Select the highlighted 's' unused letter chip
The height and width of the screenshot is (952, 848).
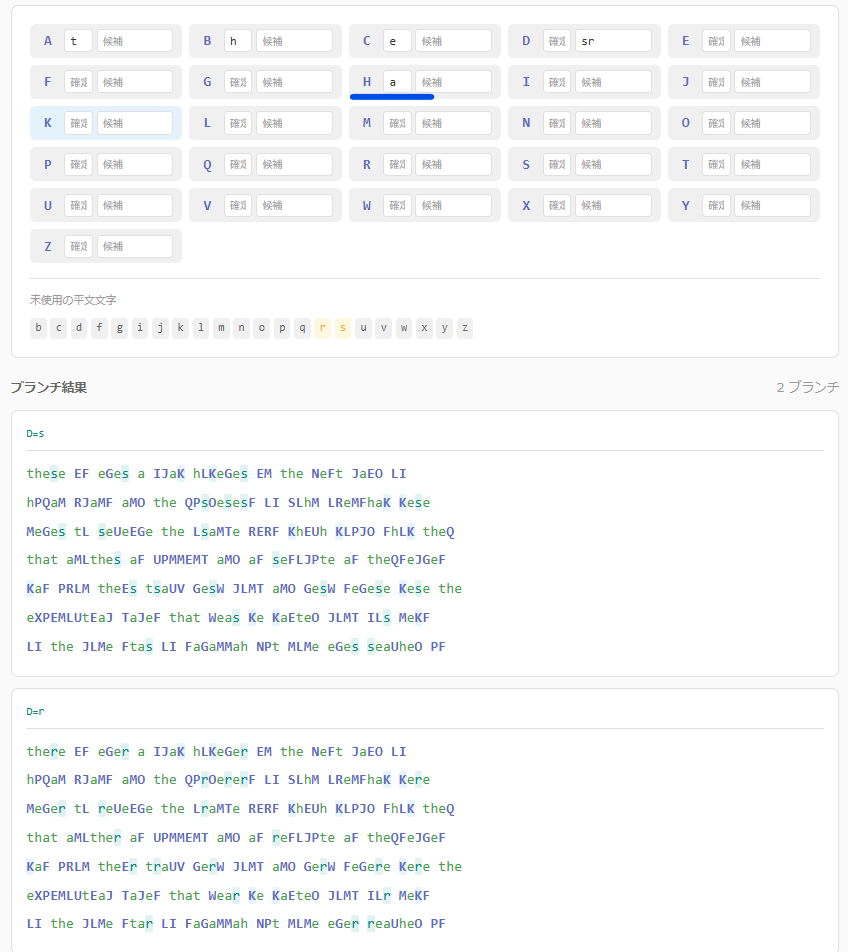(x=342, y=328)
